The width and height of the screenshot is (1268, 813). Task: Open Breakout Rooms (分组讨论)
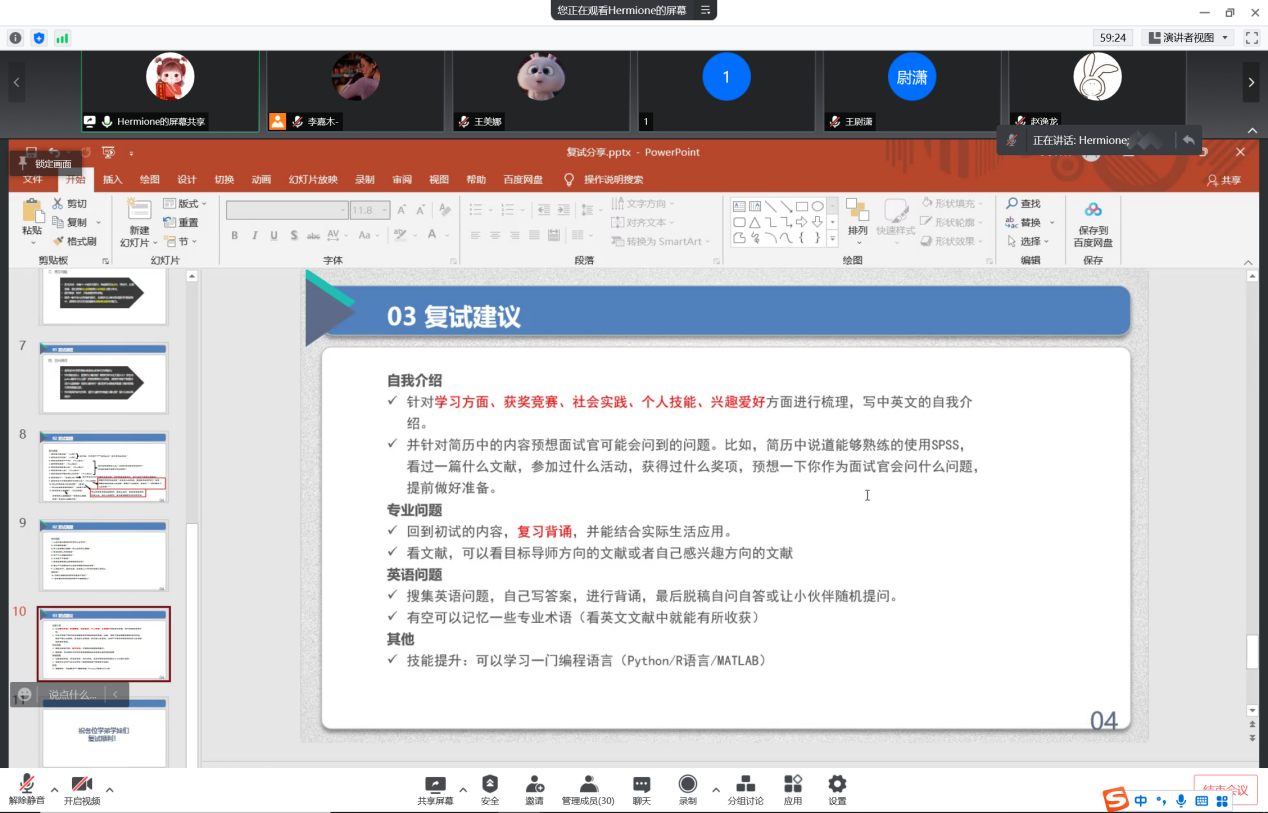[745, 785]
